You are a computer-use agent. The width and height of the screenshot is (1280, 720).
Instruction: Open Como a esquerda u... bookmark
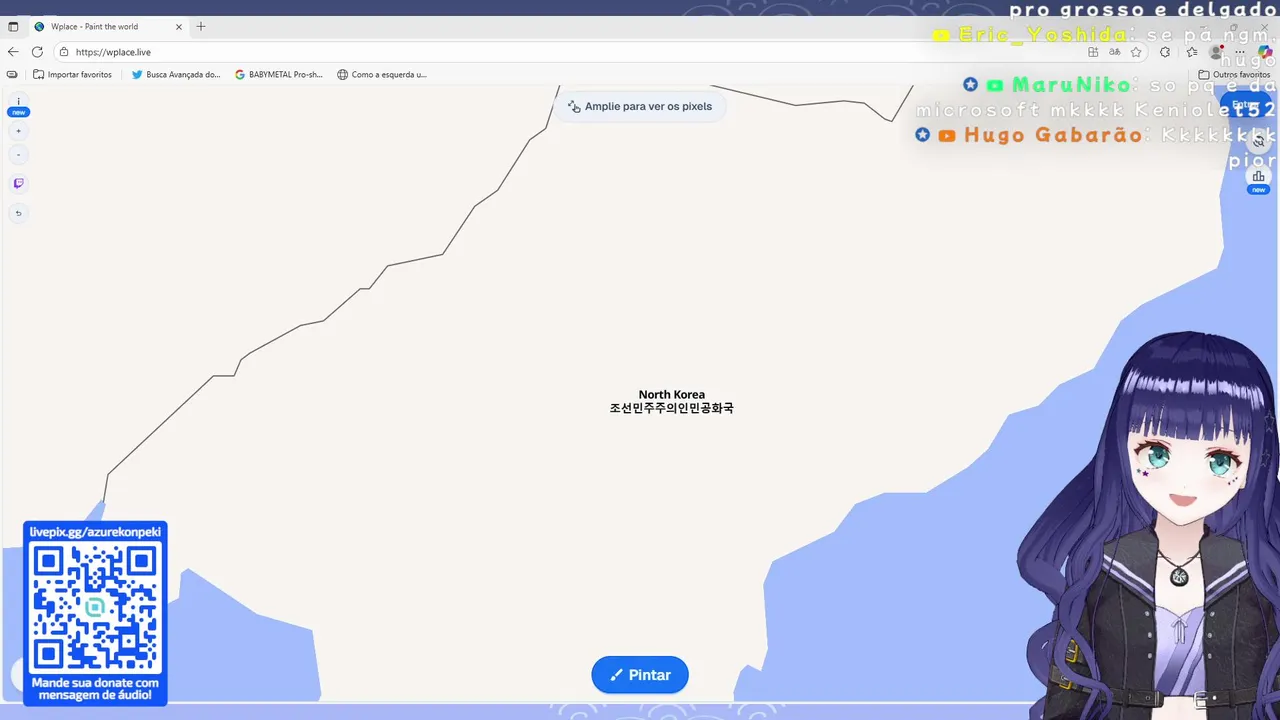click(x=382, y=74)
